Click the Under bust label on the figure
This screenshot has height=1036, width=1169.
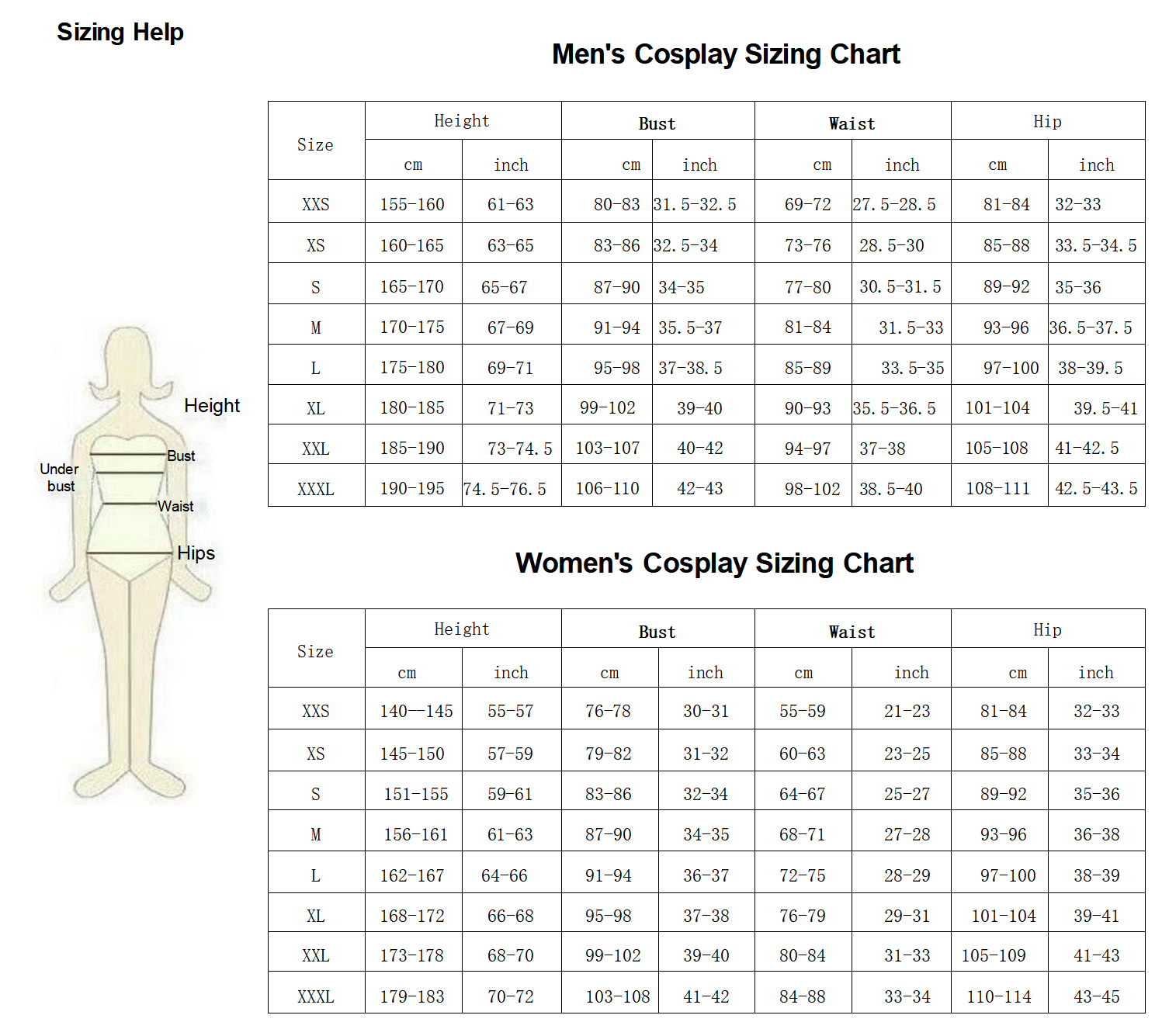60,477
